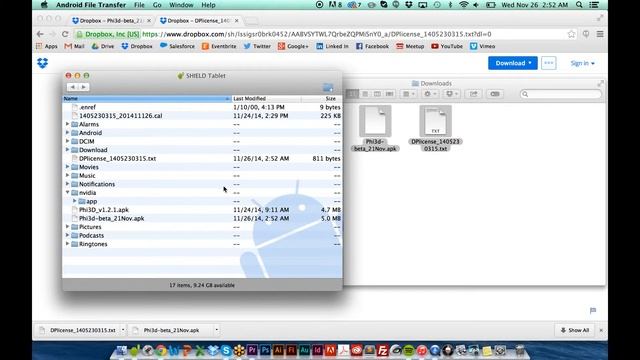The height and width of the screenshot is (360, 640).
Task: Click the flag icon on Dropbox page
Action: [x=593, y=311]
